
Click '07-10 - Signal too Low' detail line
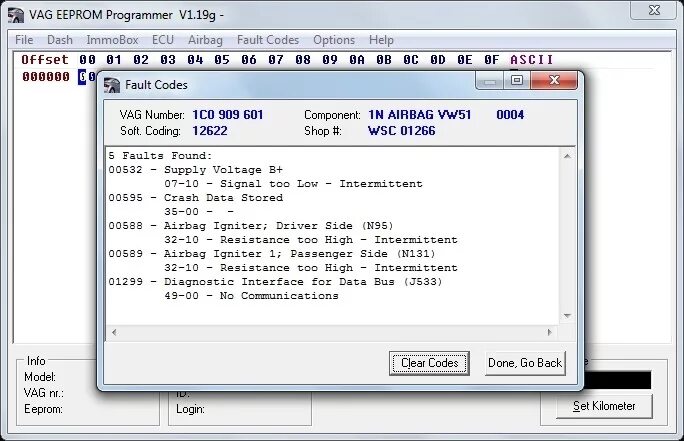pos(293,184)
